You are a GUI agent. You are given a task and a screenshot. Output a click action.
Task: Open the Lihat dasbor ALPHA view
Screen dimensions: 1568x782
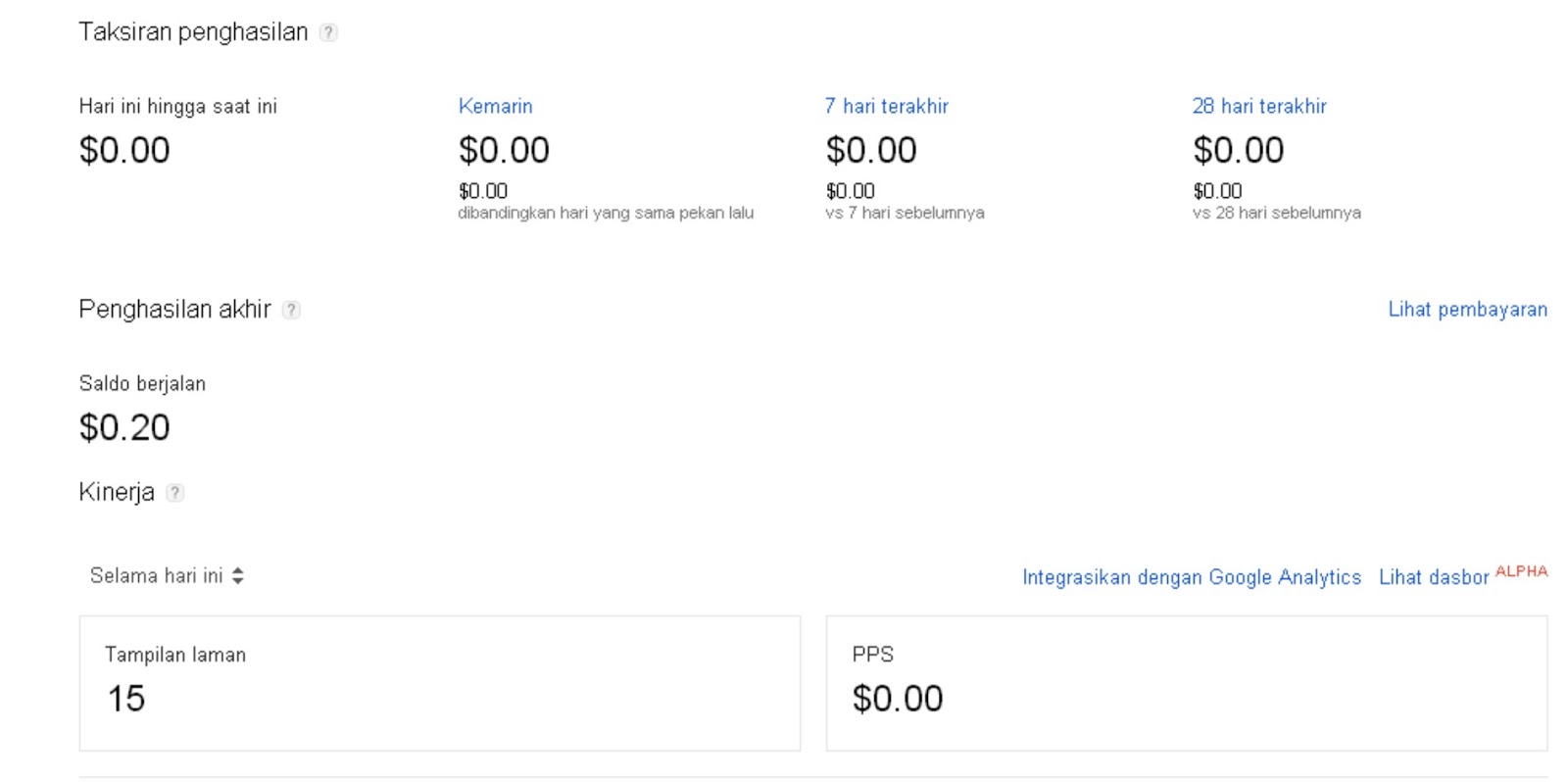tap(1434, 577)
